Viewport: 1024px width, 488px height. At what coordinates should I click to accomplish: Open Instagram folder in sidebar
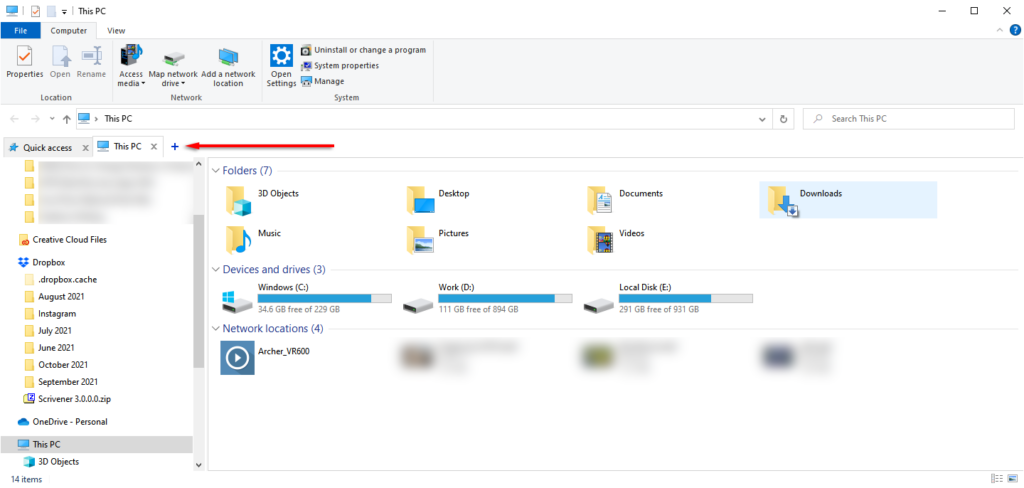[x=49, y=314]
